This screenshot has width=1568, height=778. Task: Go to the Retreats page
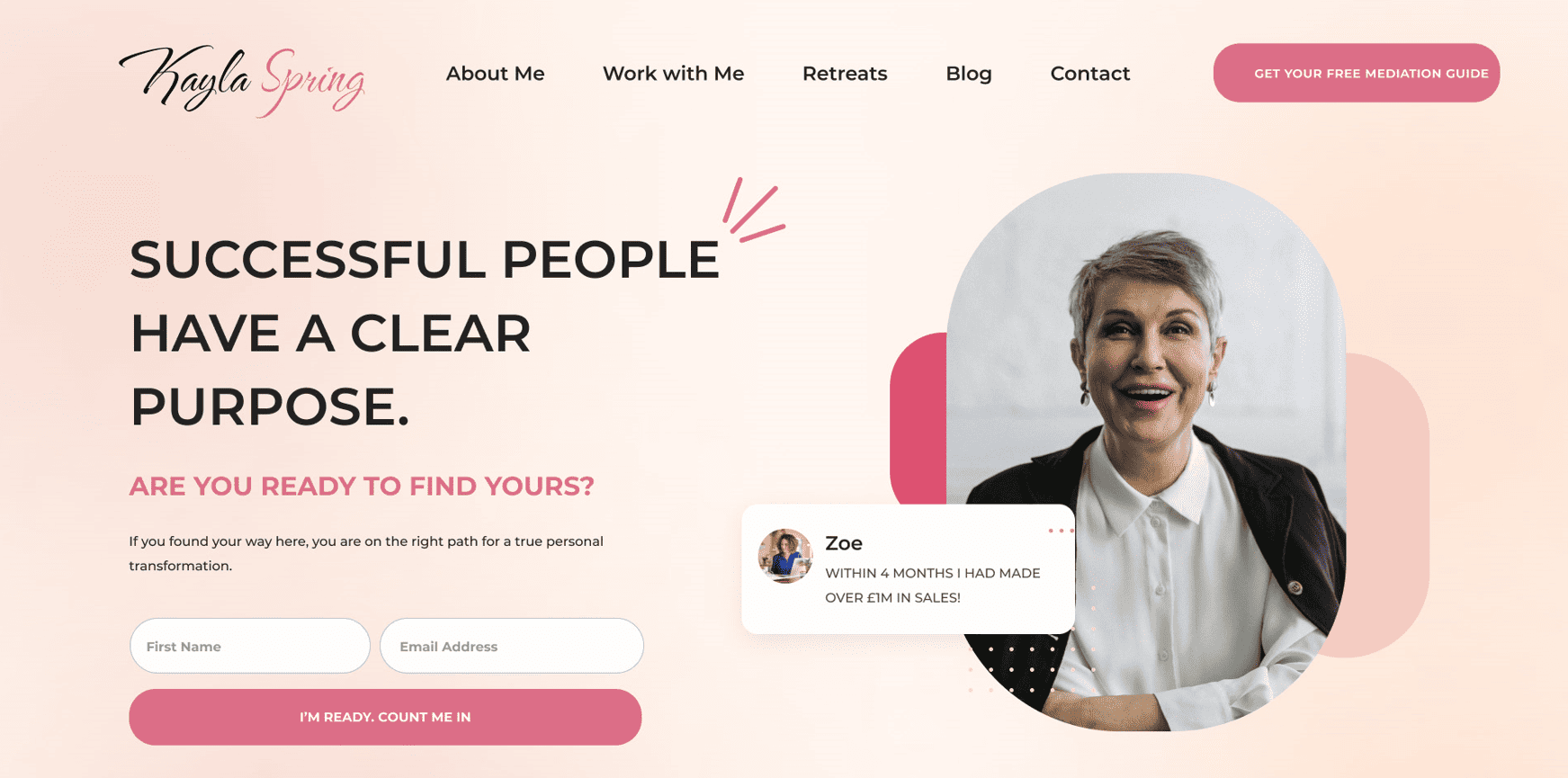(845, 74)
